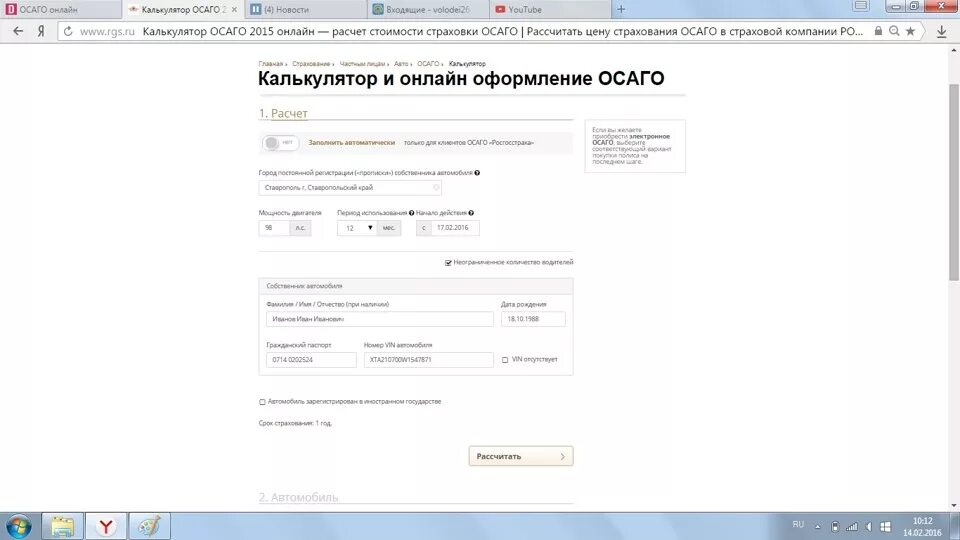Click the network signal tray icon

852,527
